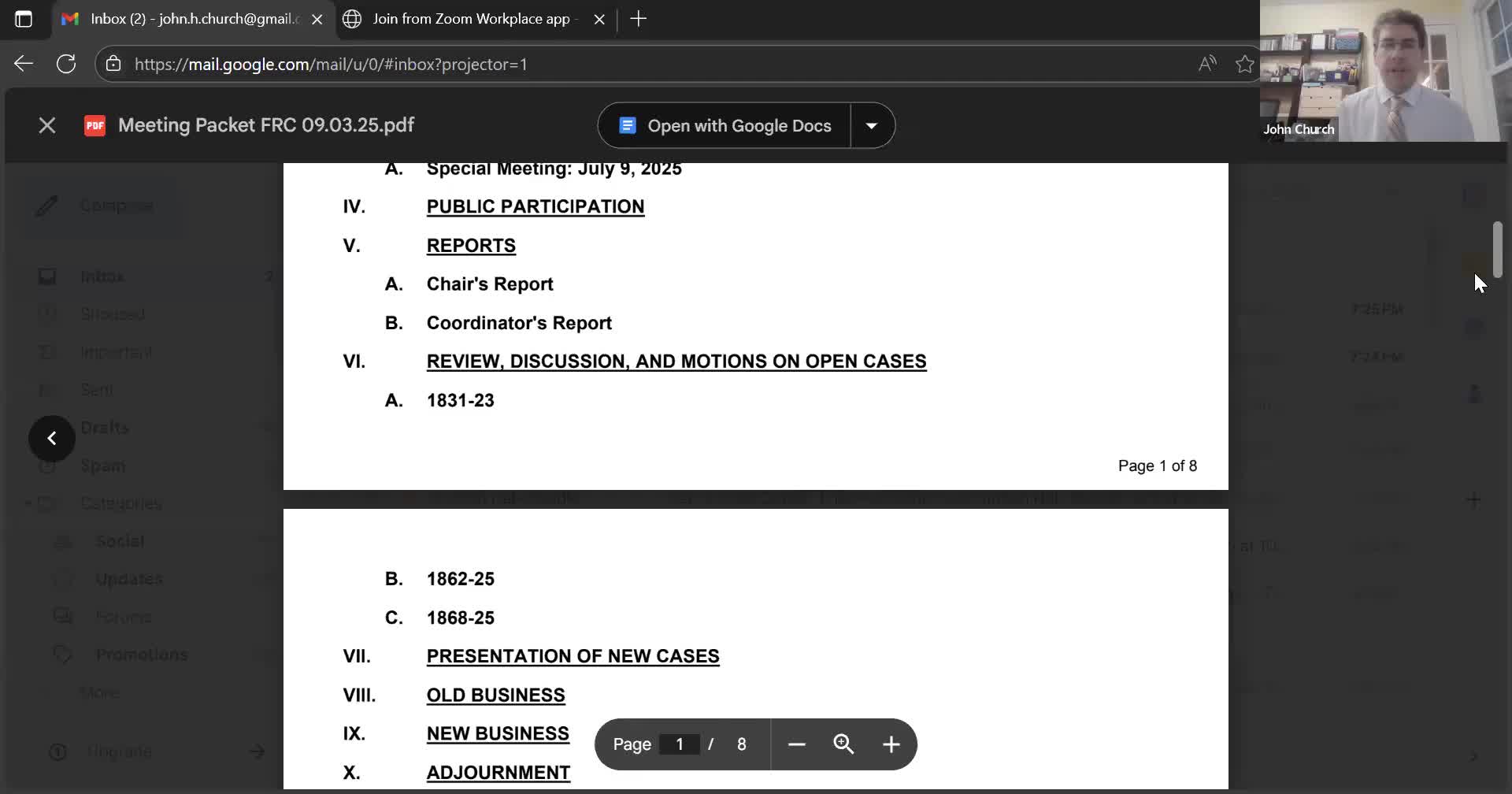The image size is (1512, 794).
Task: Switch to Join from Zoom Workplace tab
Action: (471, 19)
